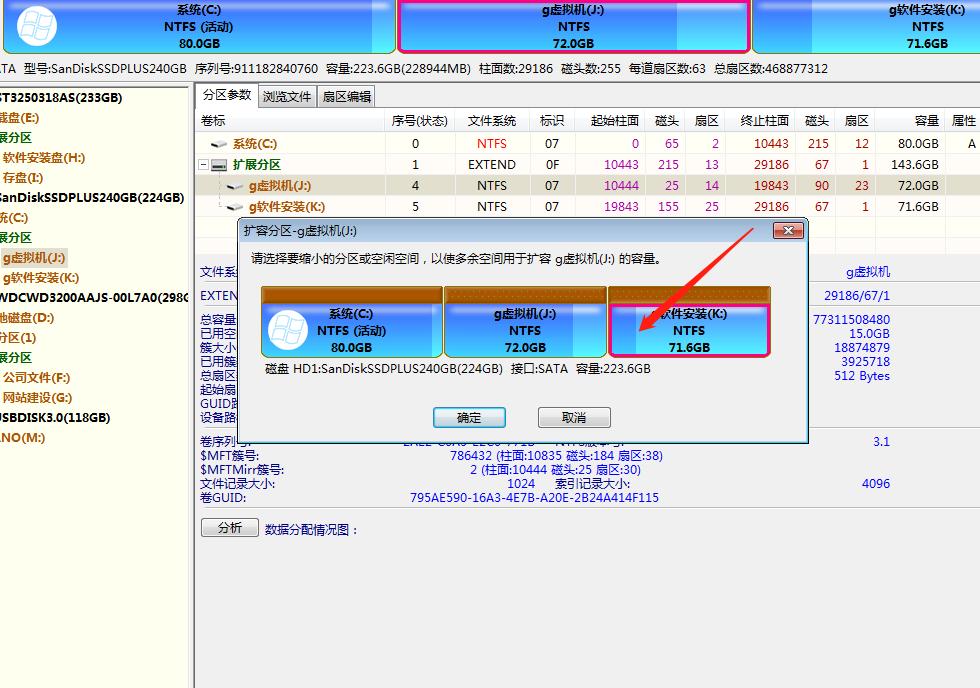Confirm resizing by clicking 确定
Image resolution: width=980 pixels, height=688 pixels.
469,417
